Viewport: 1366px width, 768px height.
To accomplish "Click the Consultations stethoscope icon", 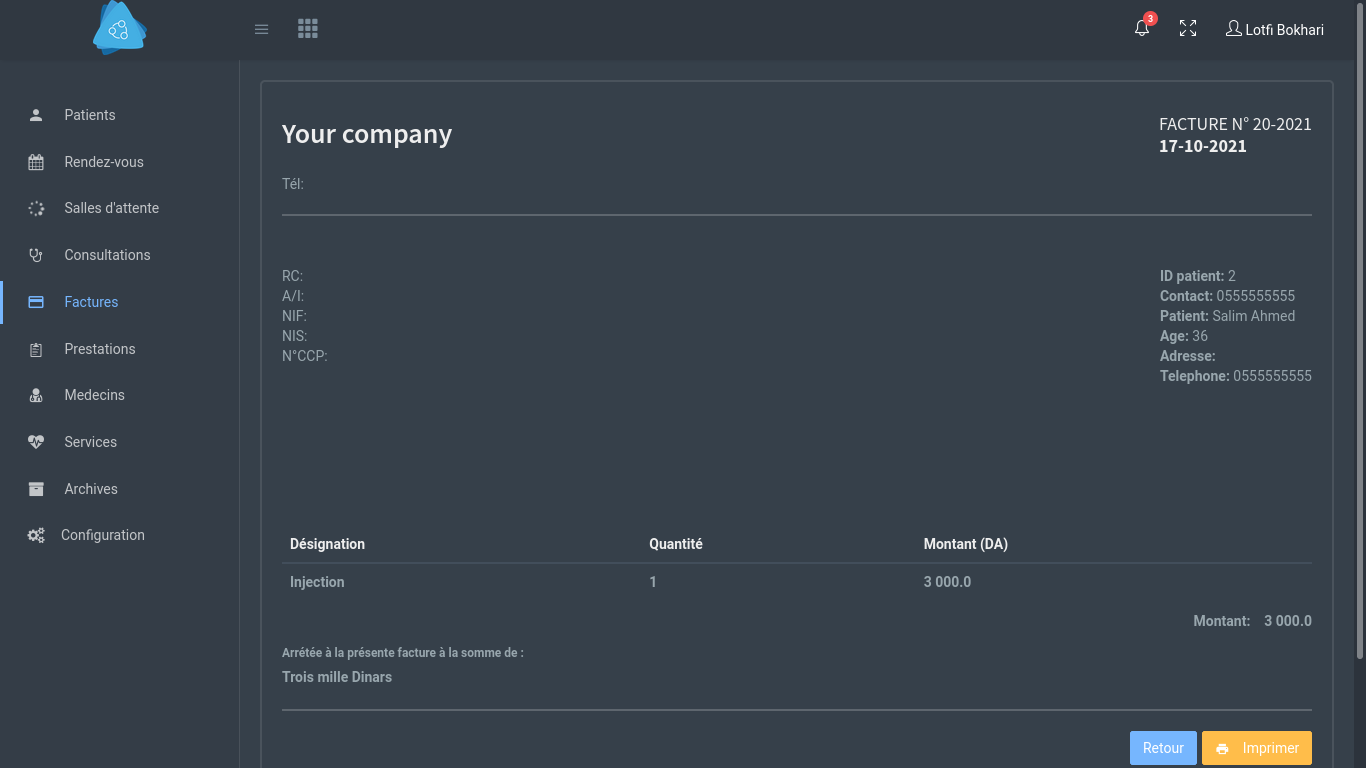I will (x=36, y=255).
